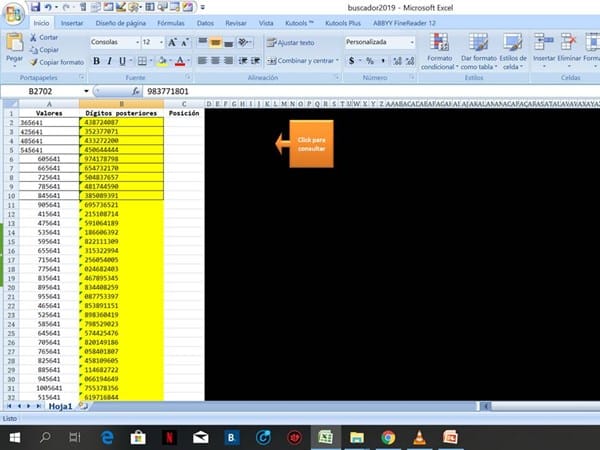Apply percent style format
The image size is (600, 450).
370,60
